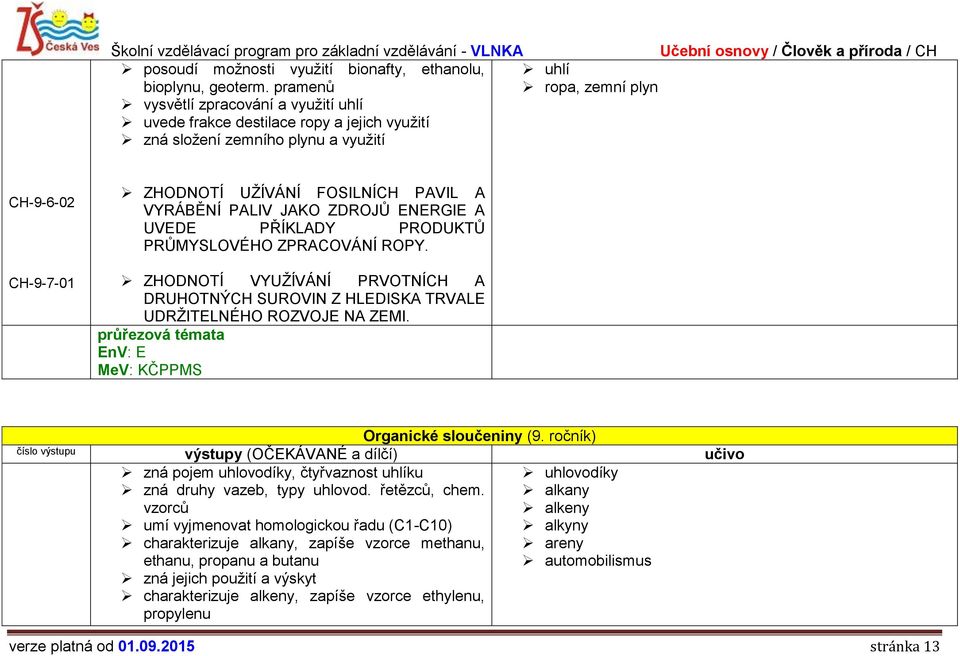The height and width of the screenshot is (656, 960).
Task: Click the line 'ZHODNOTÍ VYUŽÍVÁNÍ PRVOTNÍCH A'
Action: [313, 281]
